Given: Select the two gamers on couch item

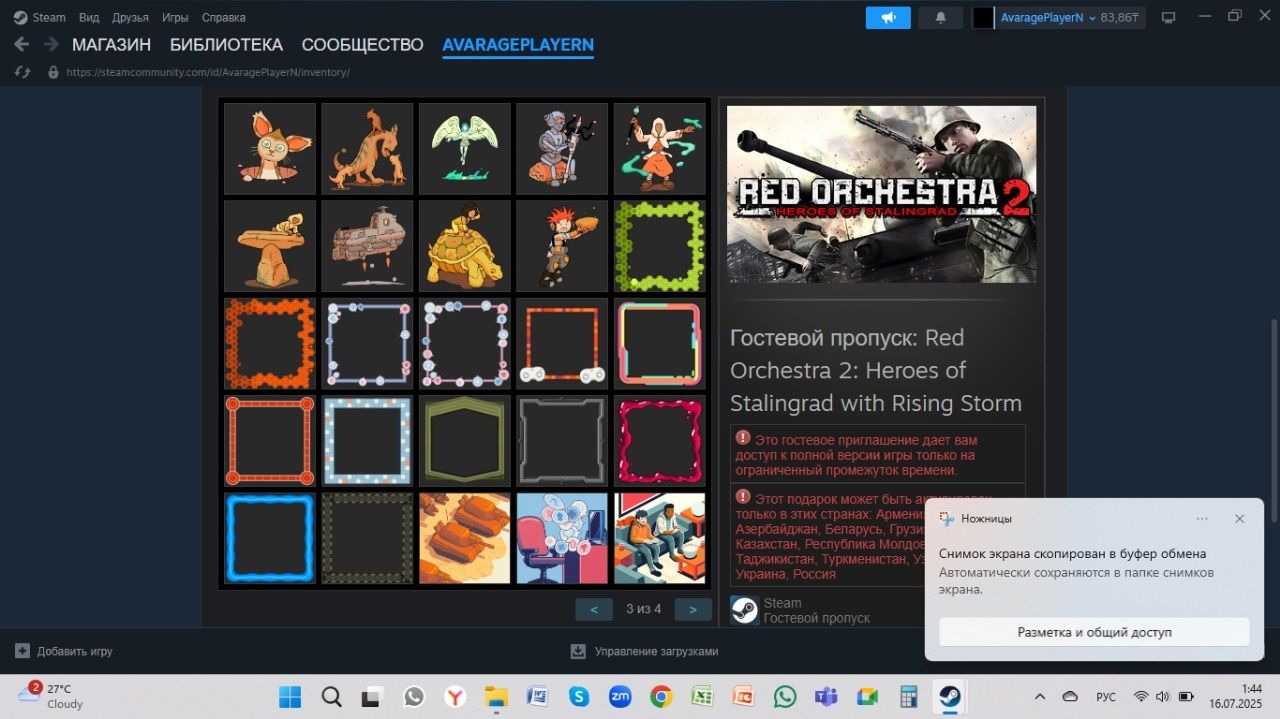Looking at the screenshot, I should tap(660, 537).
